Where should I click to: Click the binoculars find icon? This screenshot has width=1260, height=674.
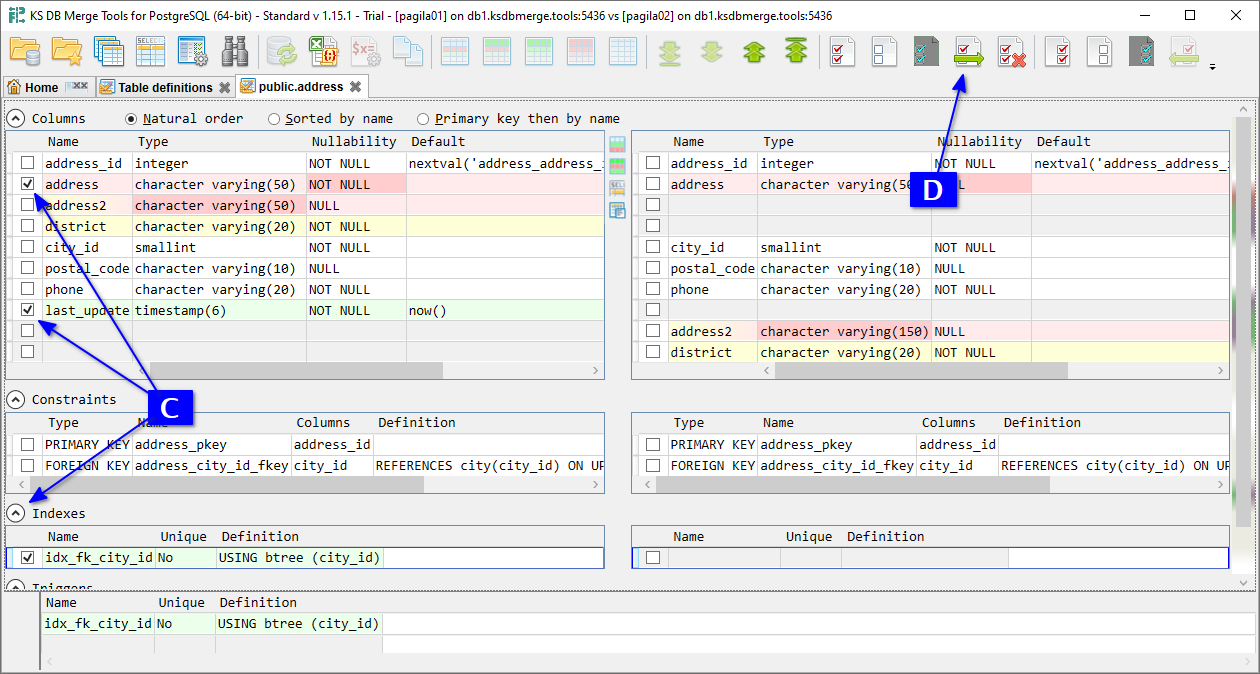click(x=235, y=51)
